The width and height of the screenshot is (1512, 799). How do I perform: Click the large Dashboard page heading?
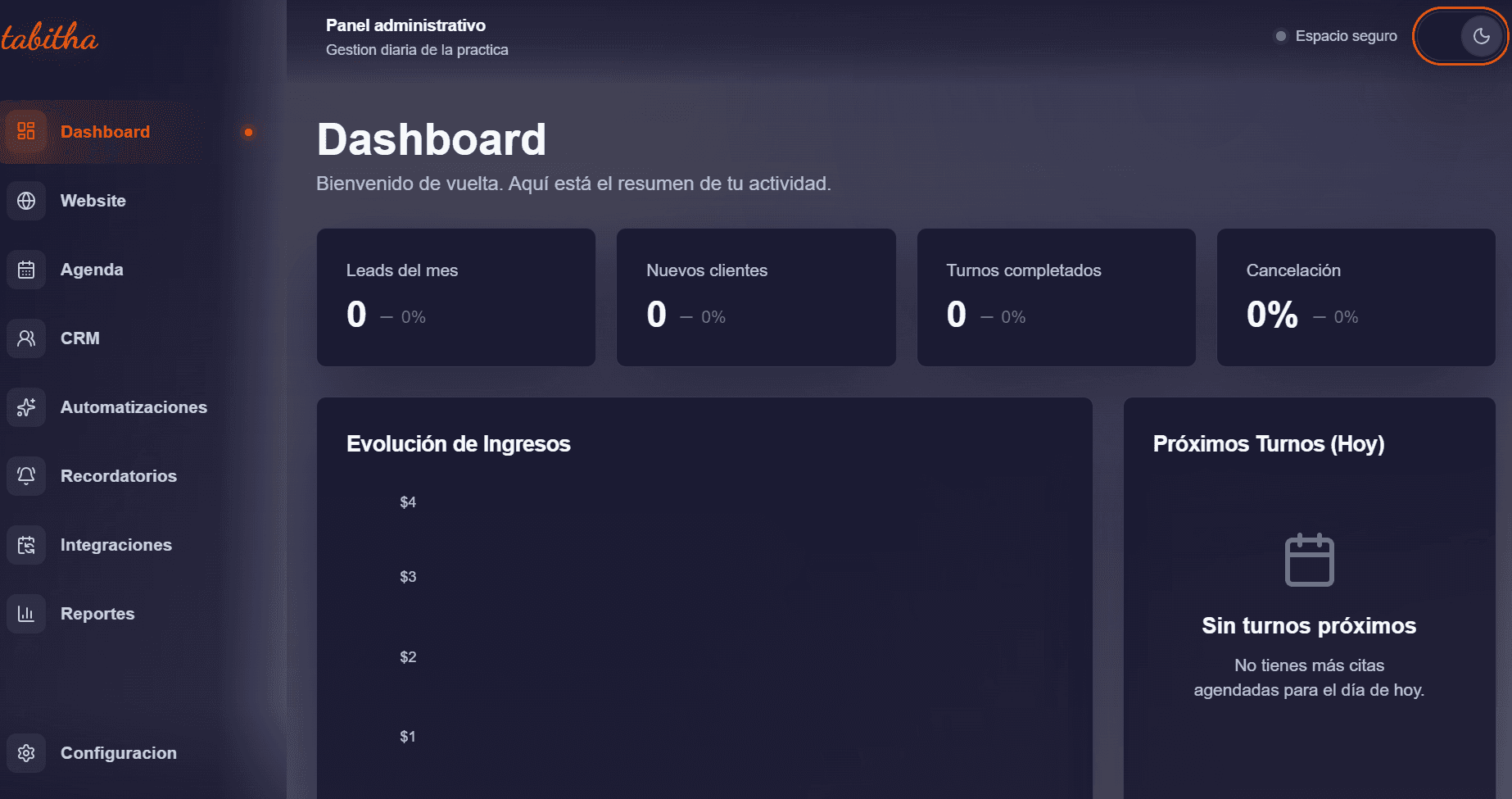432,139
